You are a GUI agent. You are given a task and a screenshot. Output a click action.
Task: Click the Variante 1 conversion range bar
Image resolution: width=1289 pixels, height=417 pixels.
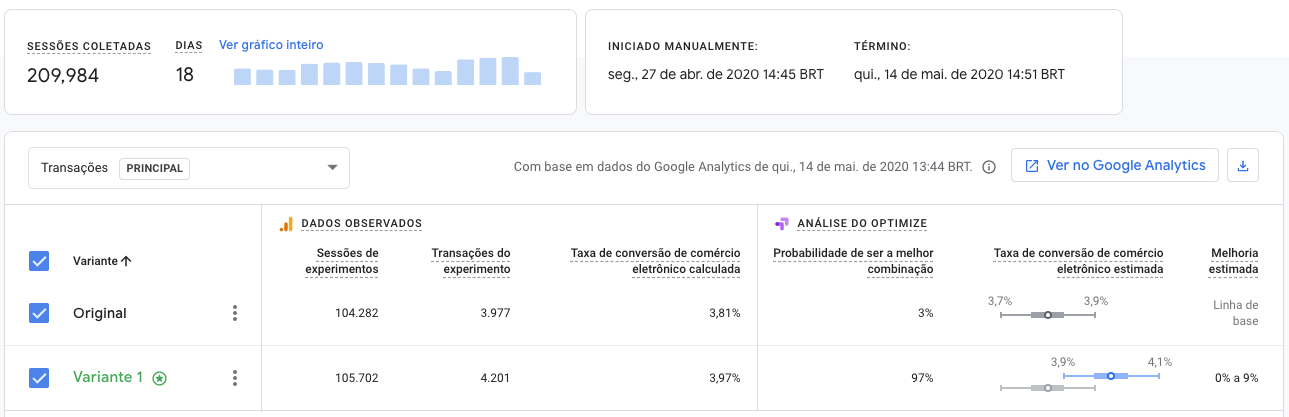pos(1111,376)
